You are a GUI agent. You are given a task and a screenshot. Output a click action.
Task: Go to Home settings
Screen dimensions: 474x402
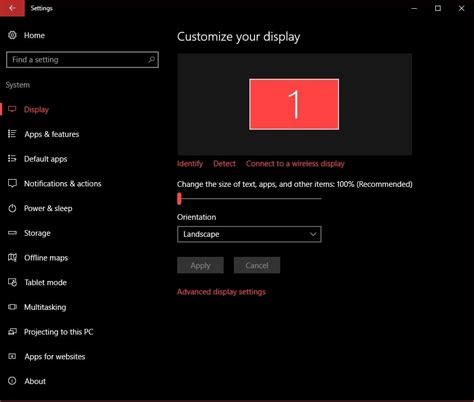[34, 35]
